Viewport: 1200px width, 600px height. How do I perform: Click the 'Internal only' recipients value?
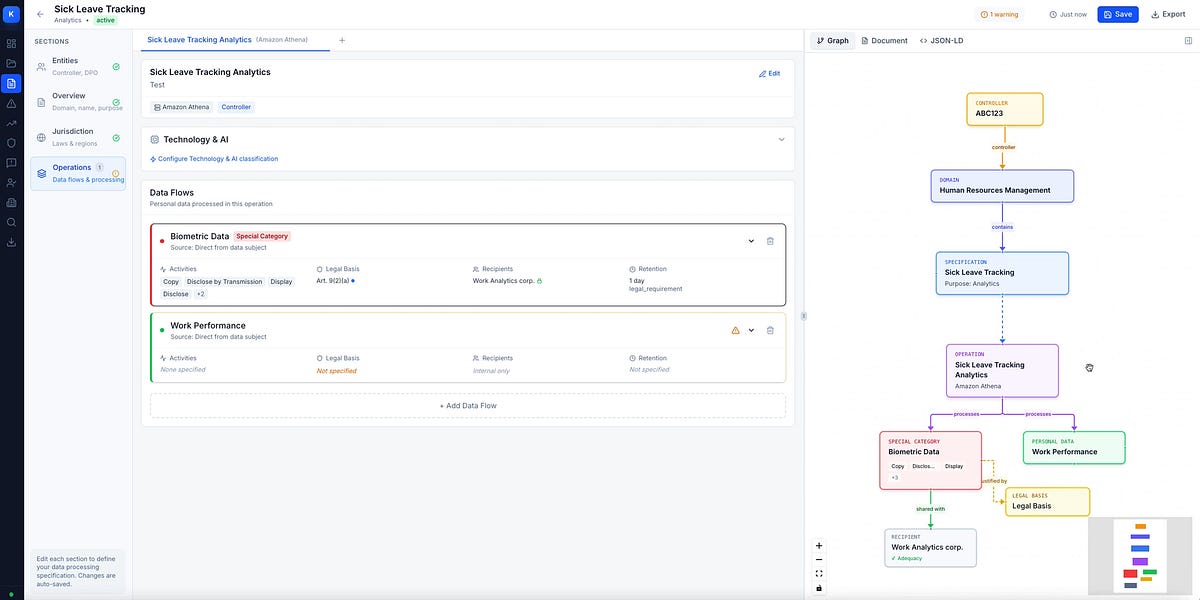click(493, 370)
